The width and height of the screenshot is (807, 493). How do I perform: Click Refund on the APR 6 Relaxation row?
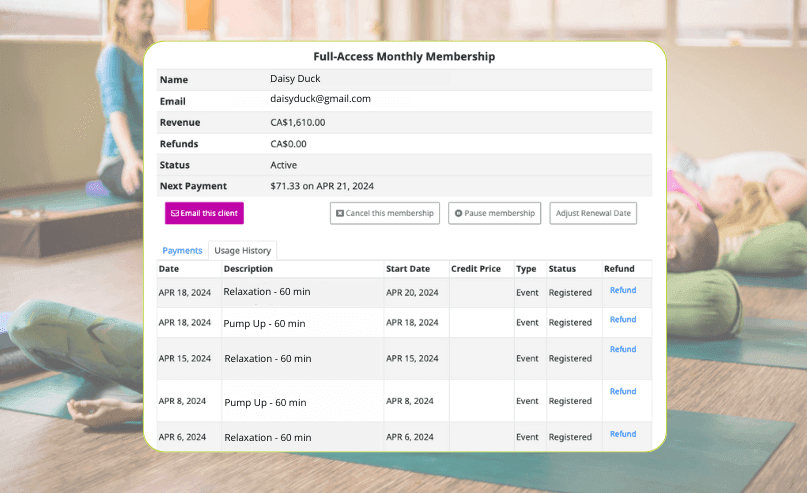(x=623, y=435)
